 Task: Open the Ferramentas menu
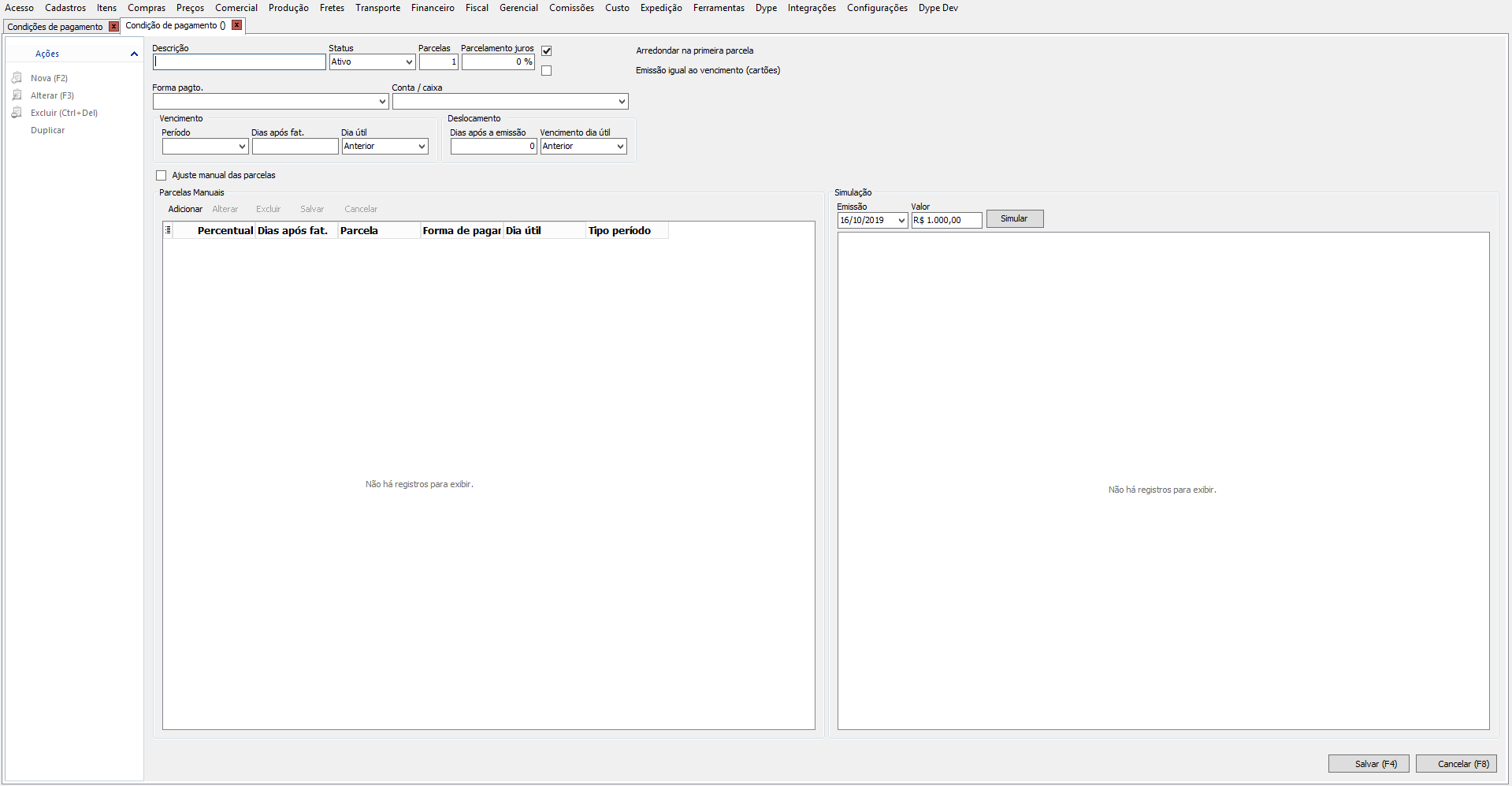tap(719, 8)
